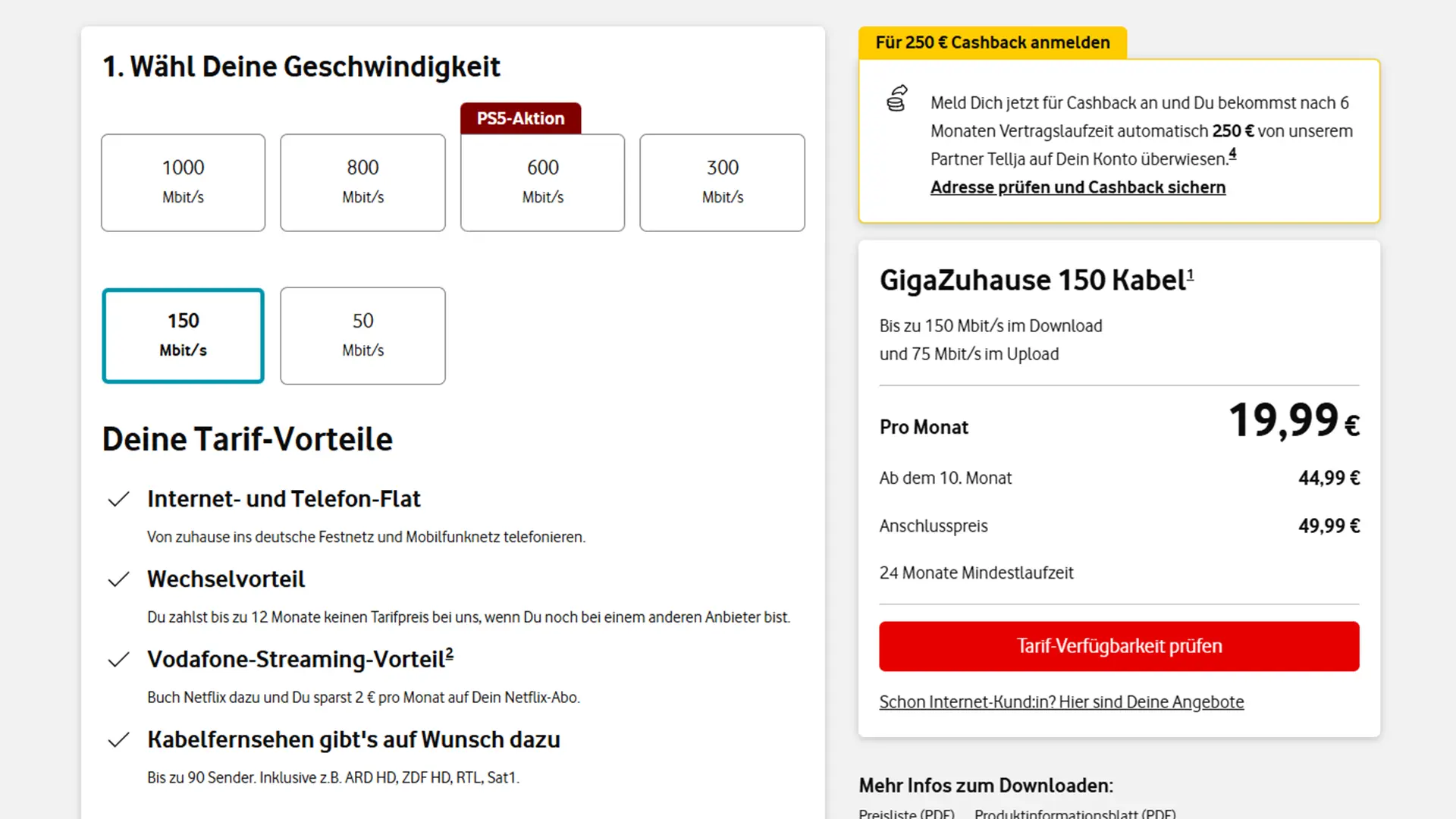Viewport: 1456px width, 819px height.
Task: Click the checkmark beside Kabelfernsehen gibt's auf Wunsch
Action: tap(119, 740)
